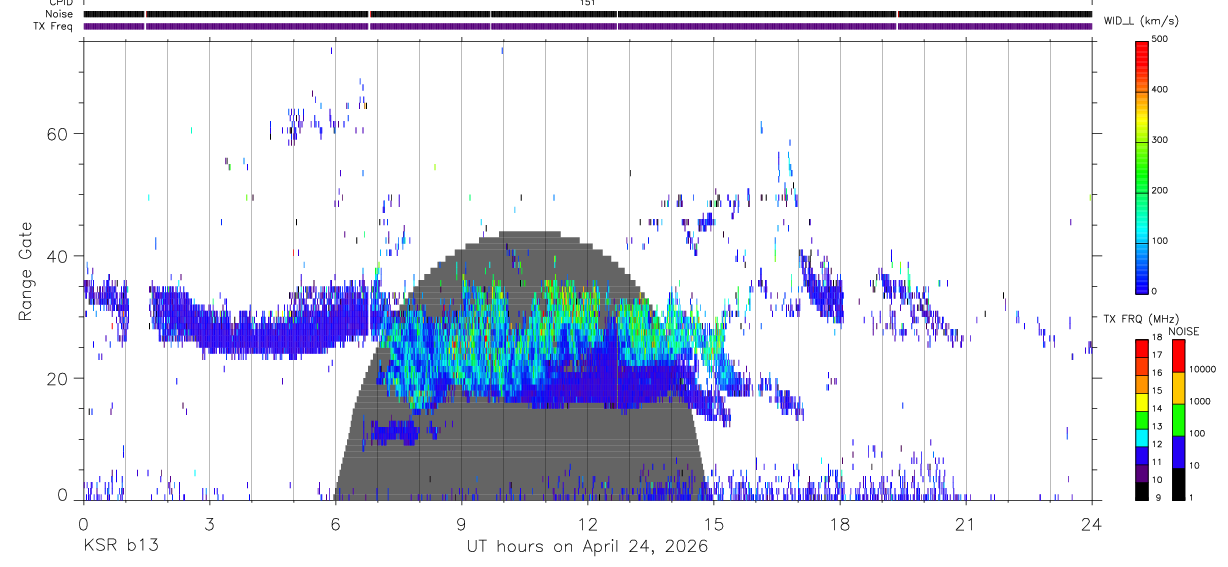Click the 100 label on width scale
Screen dimensions: 1228x567
click(x=1160, y=241)
